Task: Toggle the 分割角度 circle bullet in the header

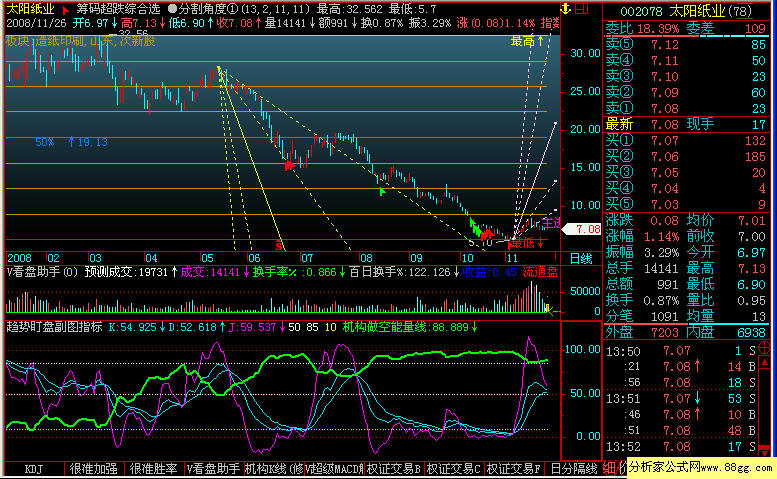Action: [172, 9]
